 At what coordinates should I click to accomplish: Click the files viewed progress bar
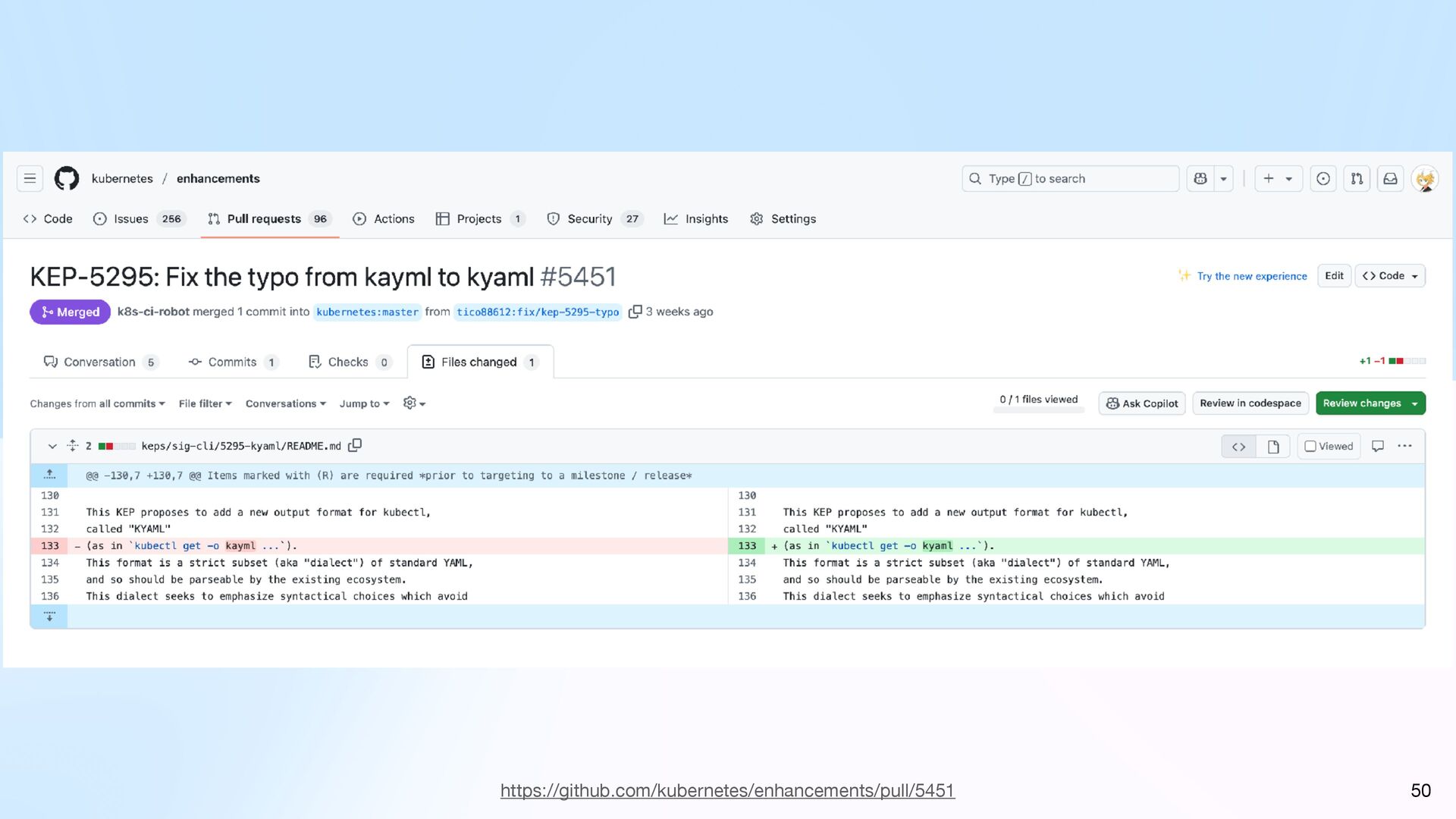(1039, 410)
